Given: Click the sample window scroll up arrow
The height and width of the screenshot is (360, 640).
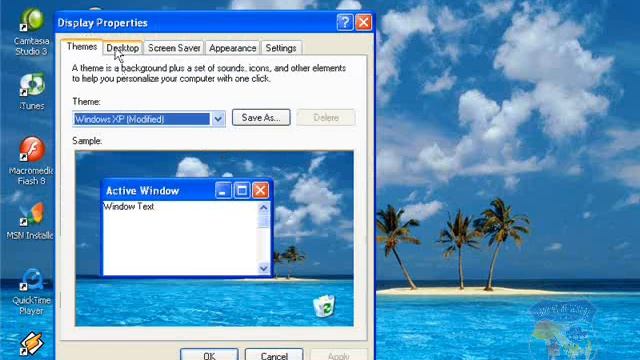Looking at the screenshot, I should point(264,207).
